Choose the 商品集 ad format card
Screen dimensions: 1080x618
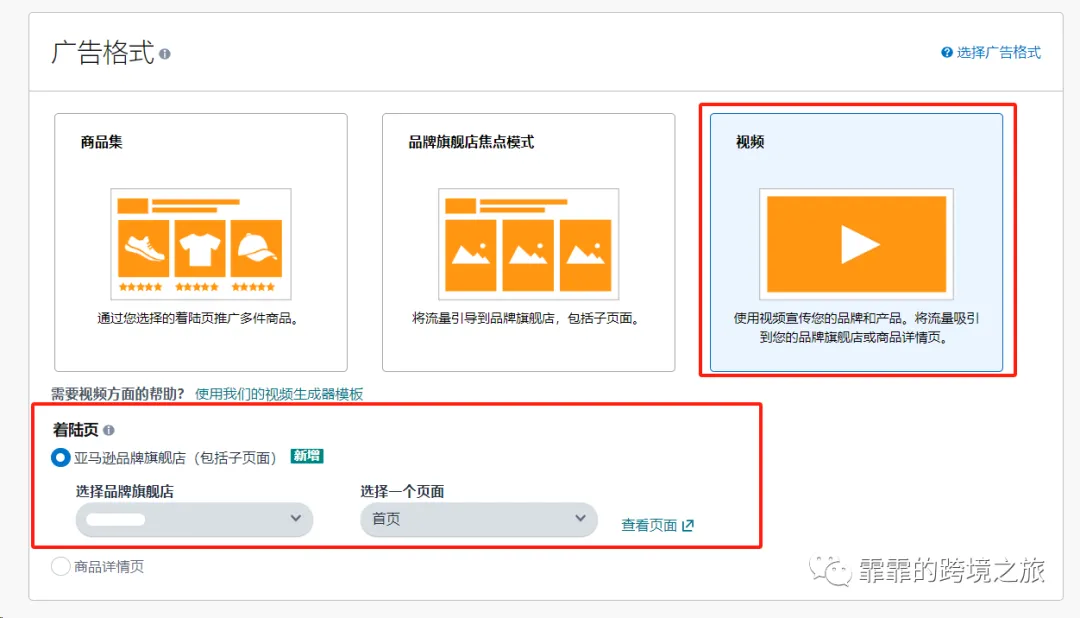click(201, 243)
